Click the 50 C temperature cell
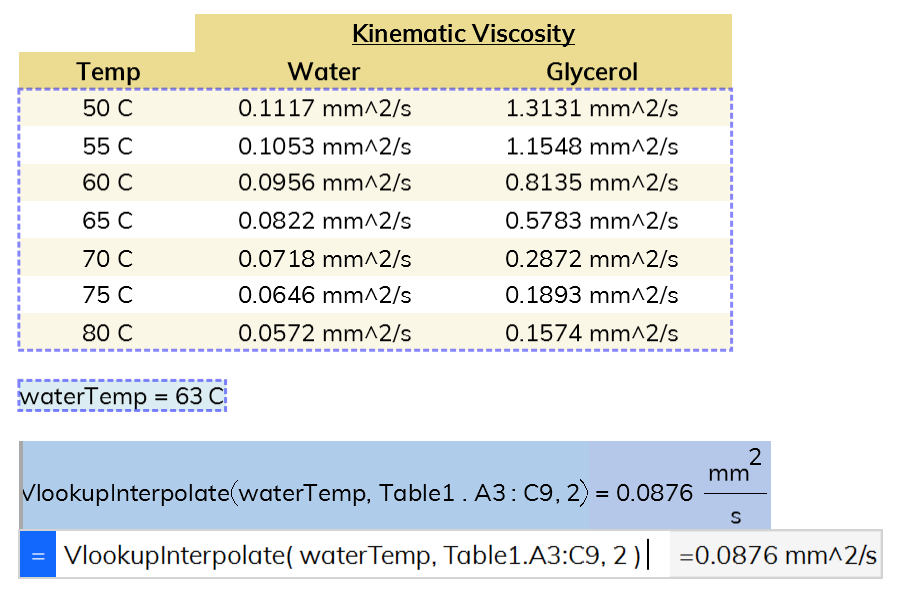 click(108, 109)
